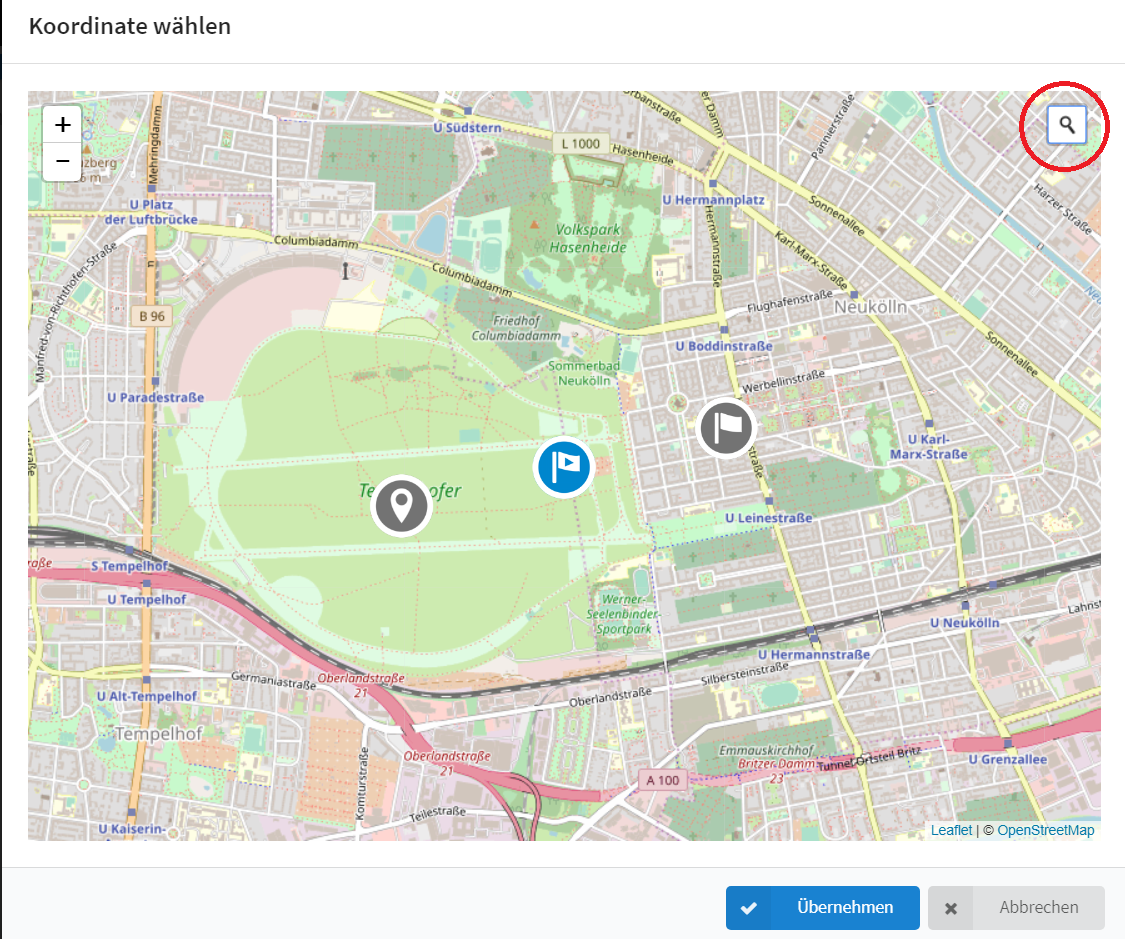Screen dimensions: 1125x939
Task: Click the U Platz der Luftbrücke label
Action: pos(151,212)
